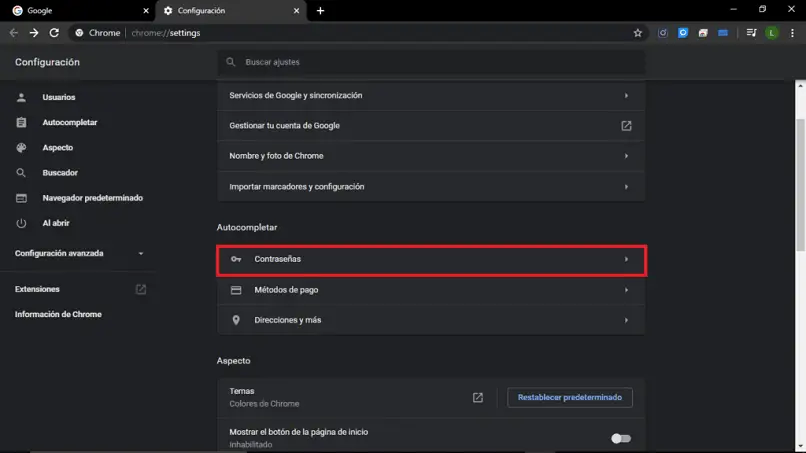Expand Configuración avanzada section
The width and height of the screenshot is (806, 453).
click(79, 253)
